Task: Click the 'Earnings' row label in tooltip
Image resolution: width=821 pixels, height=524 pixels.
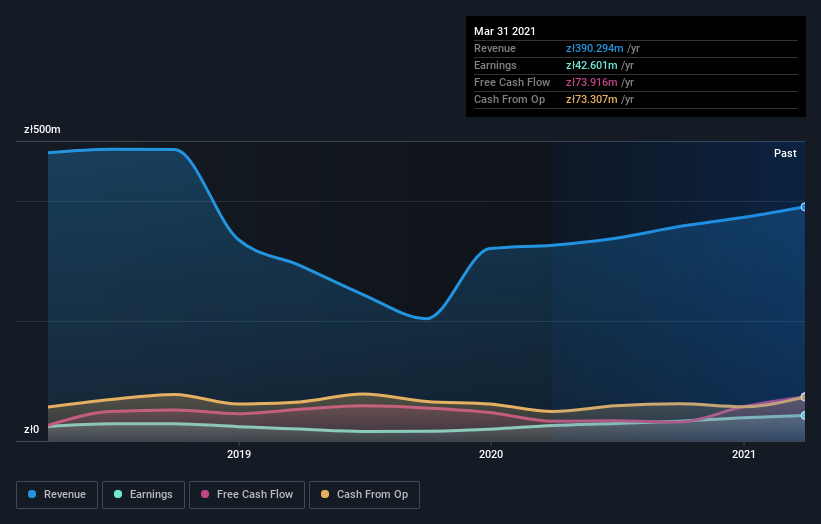Action: [x=495, y=65]
